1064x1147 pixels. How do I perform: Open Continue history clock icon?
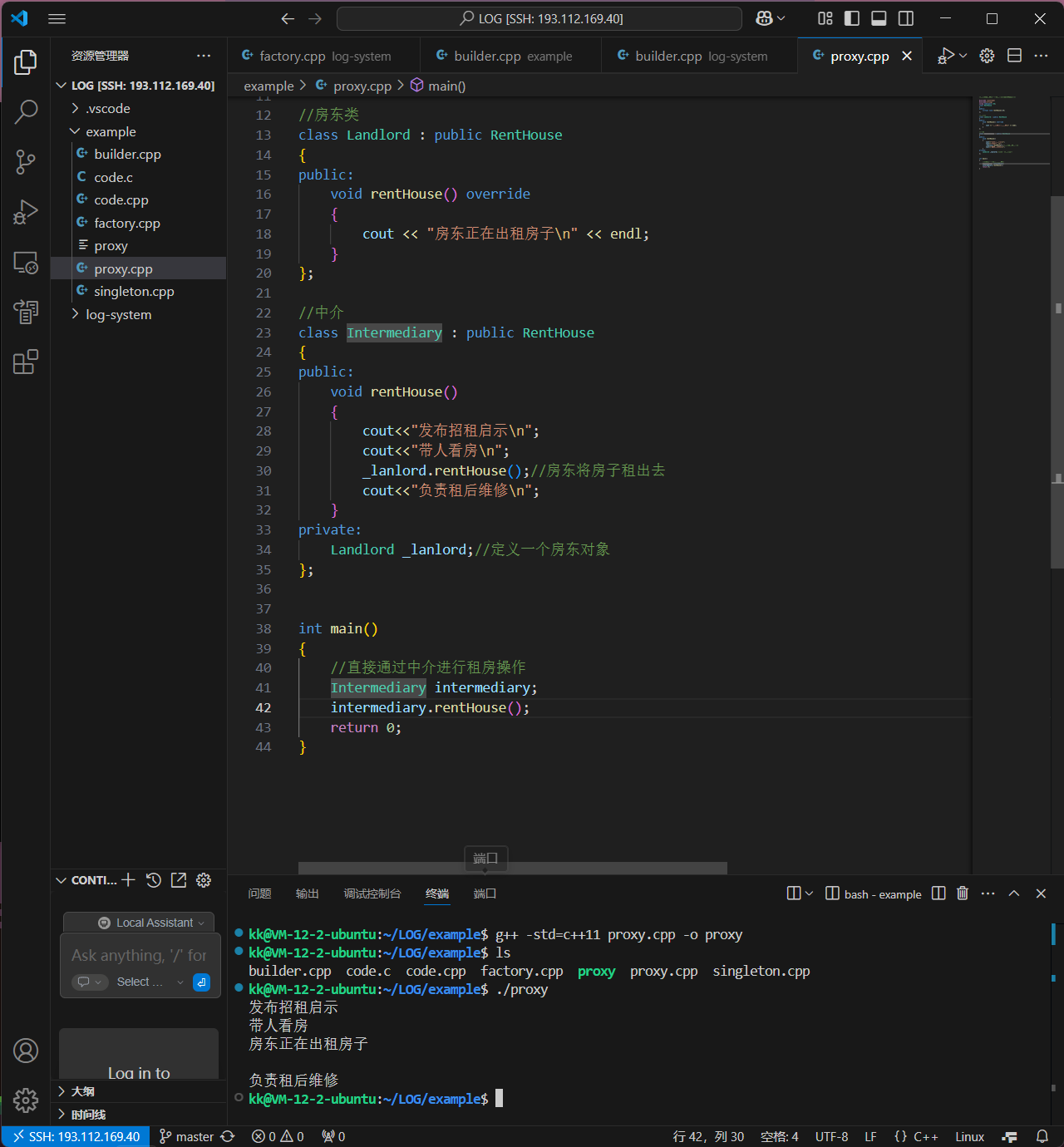point(154,880)
